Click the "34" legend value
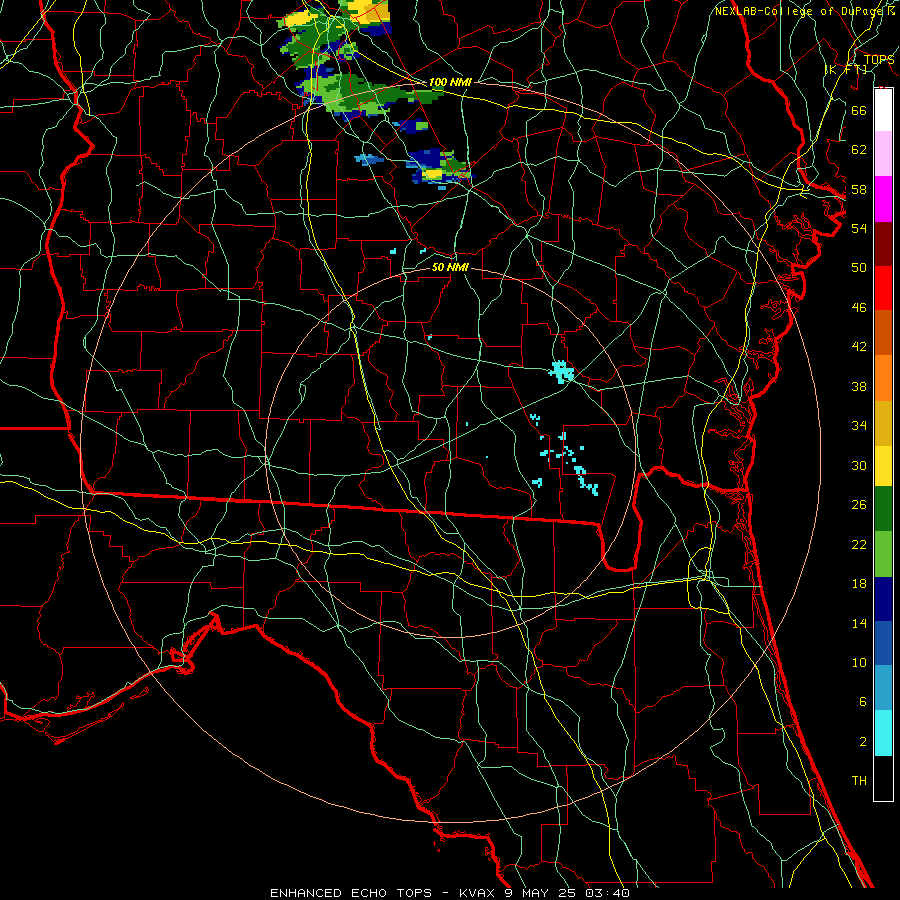This screenshot has width=900, height=900. [x=859, y=425]
